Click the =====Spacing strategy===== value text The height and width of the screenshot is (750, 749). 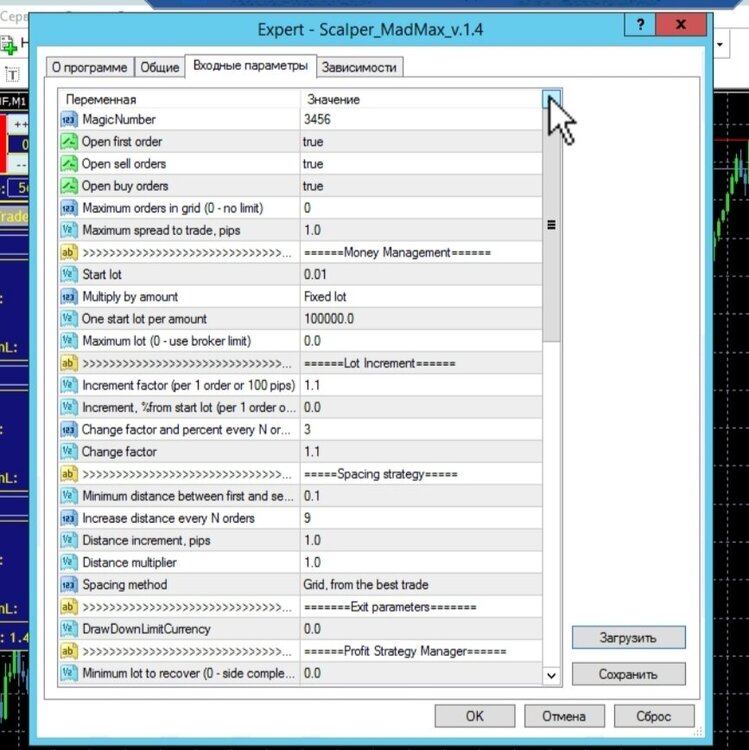380,474
